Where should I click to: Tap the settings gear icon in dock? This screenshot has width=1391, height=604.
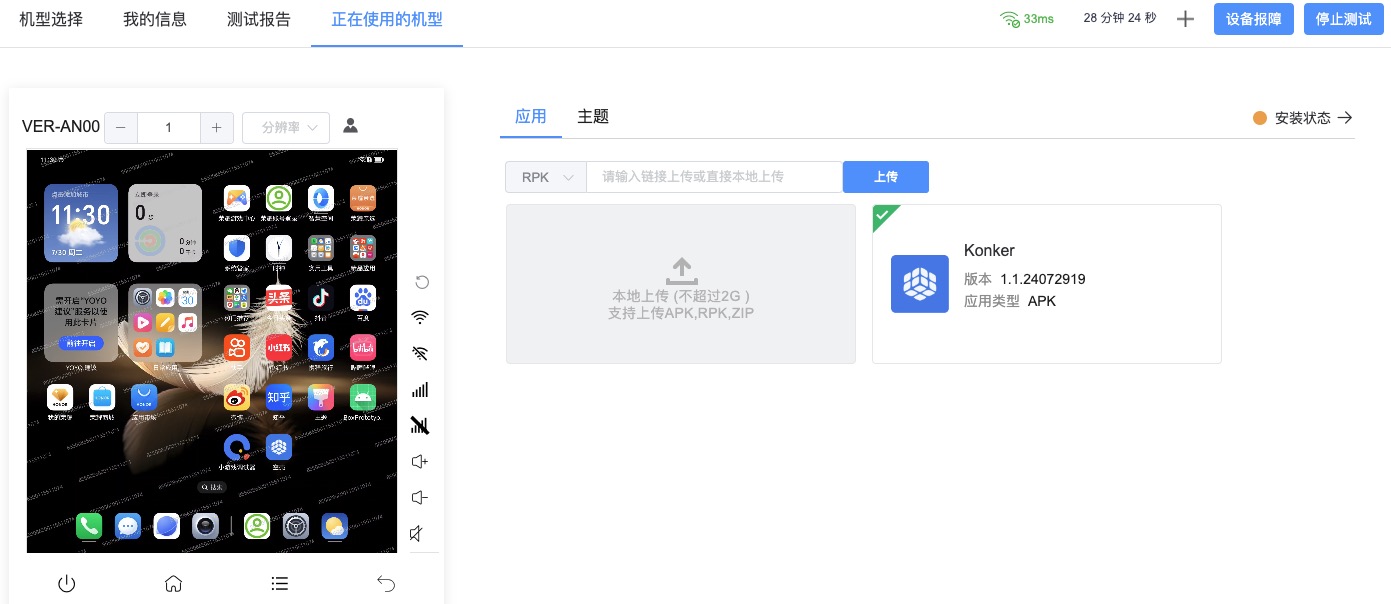295,526
